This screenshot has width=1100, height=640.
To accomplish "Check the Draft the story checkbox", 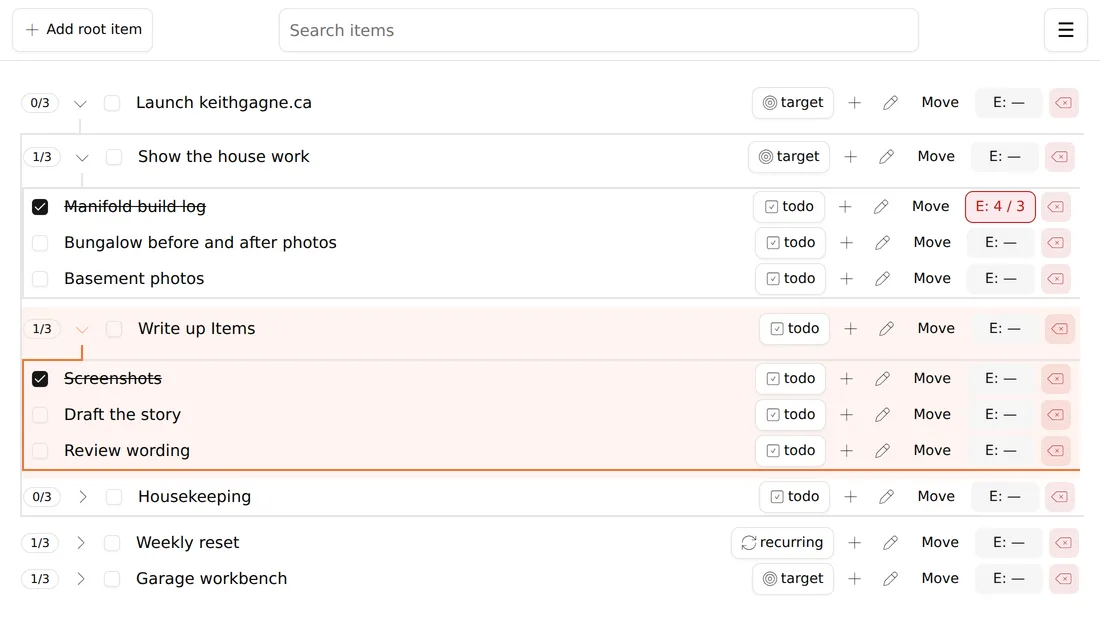I will coord(40,415).
